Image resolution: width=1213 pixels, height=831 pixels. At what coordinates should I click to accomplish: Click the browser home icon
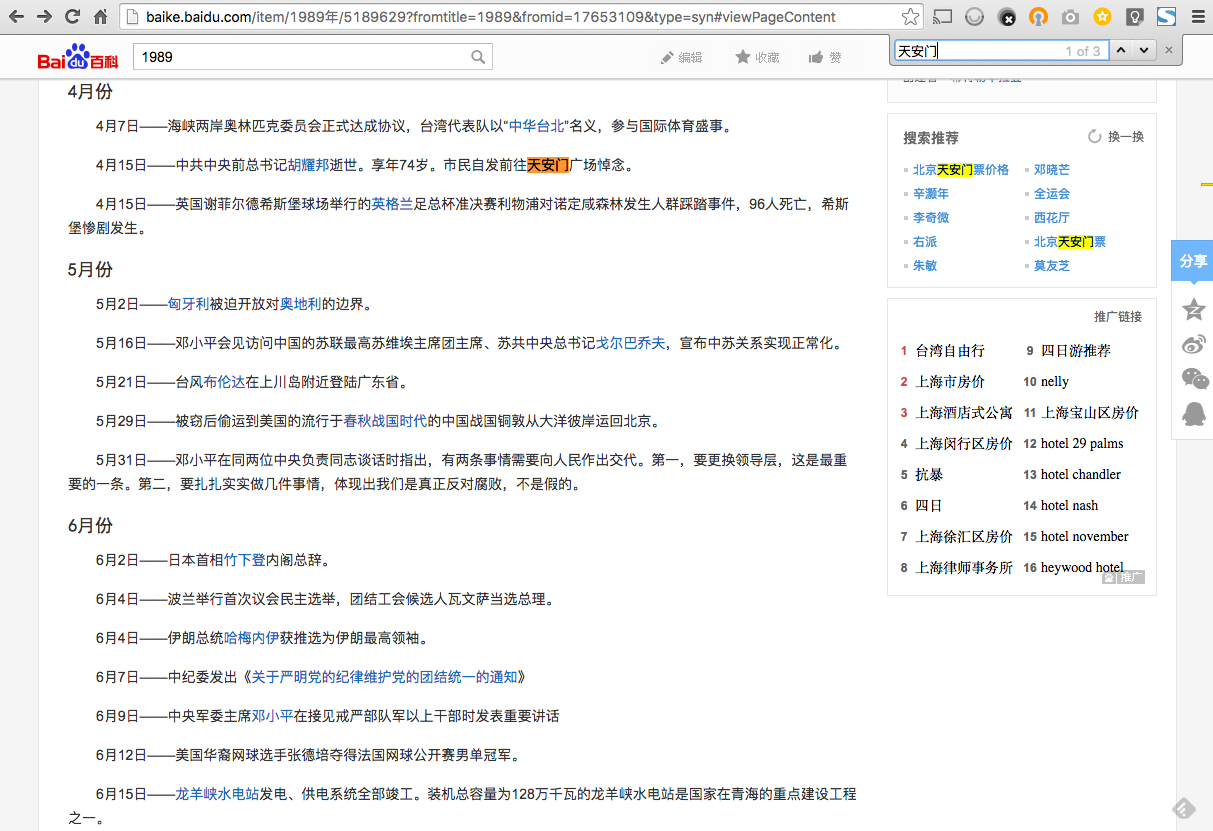pos(99,16)
